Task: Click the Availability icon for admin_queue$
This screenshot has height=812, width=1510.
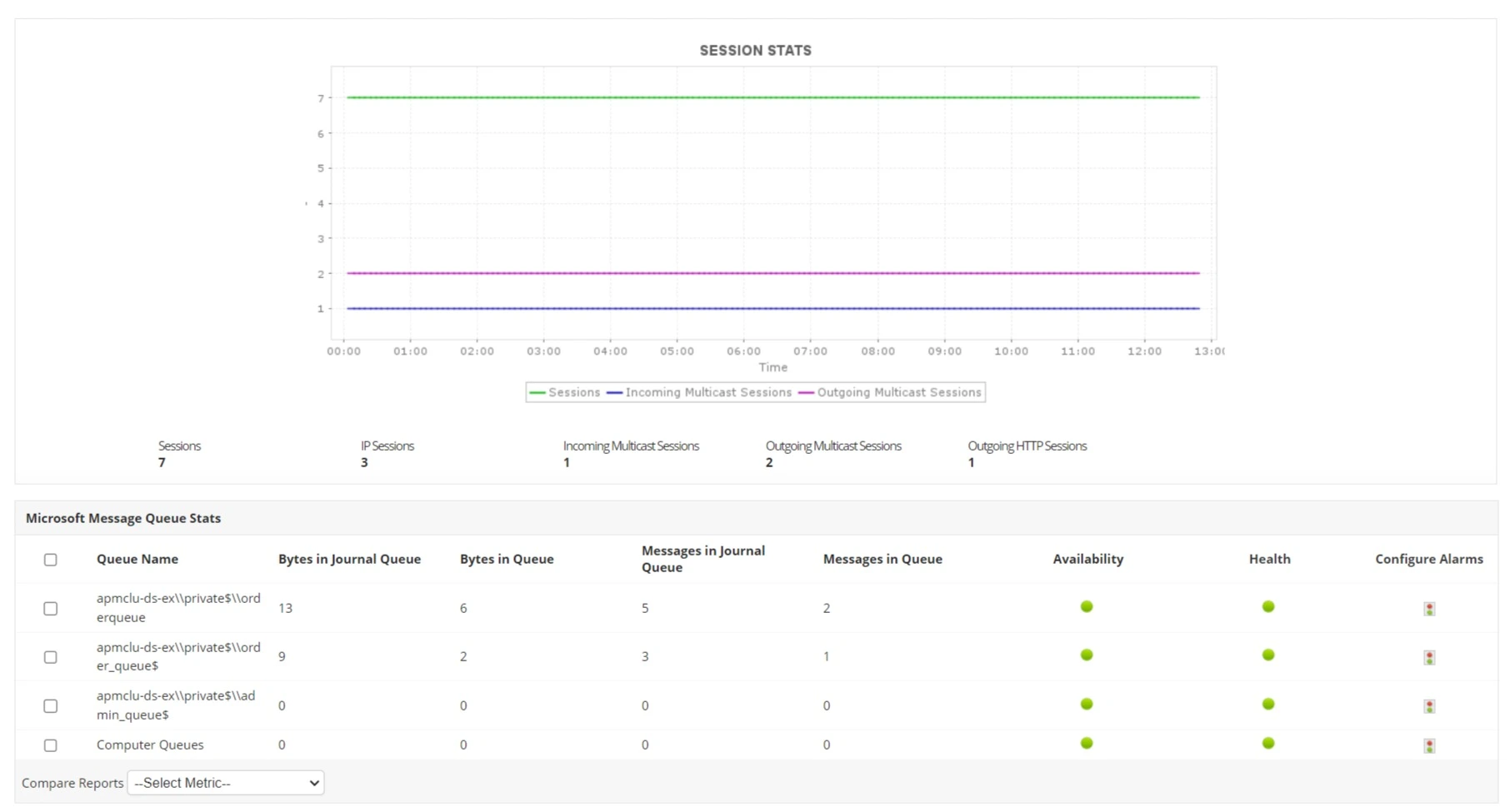Action: tap(1086, 704)
